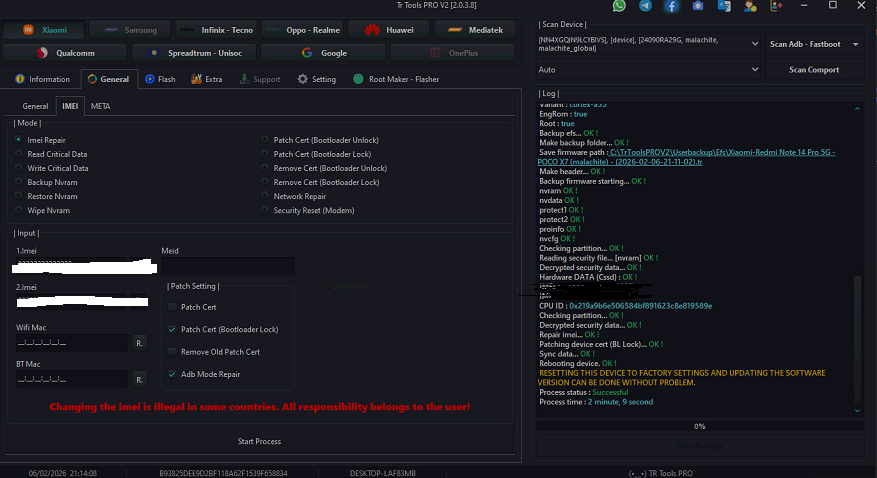The height and width of the screenshot is (478, 877).
Task: Choose the Google brand button
Action: coord(323,53)
